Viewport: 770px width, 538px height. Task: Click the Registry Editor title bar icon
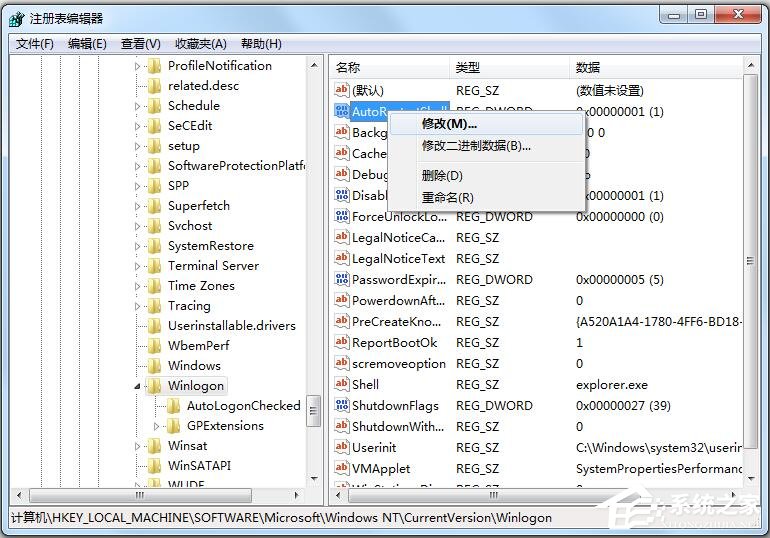pyautogui.click(x=17, y=19)
